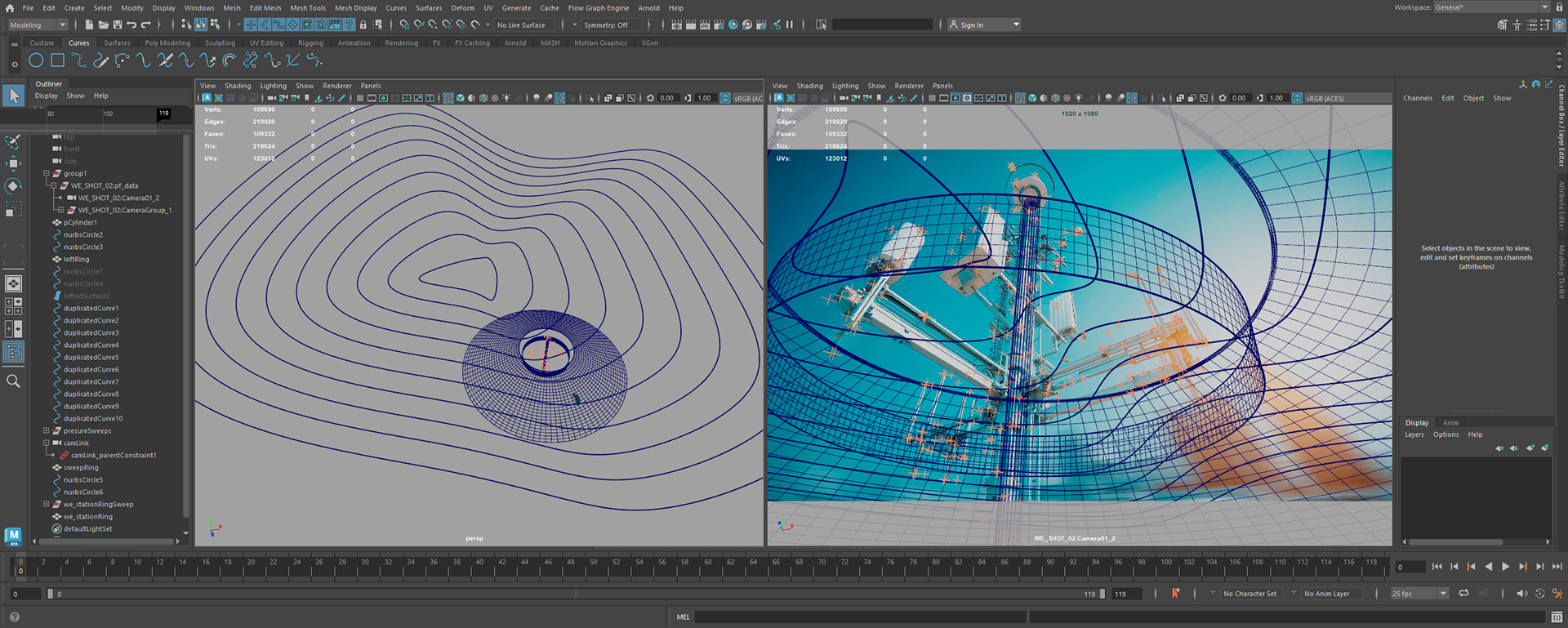
Task: Select the Pencil Curve tool
Action: point(100,60)
